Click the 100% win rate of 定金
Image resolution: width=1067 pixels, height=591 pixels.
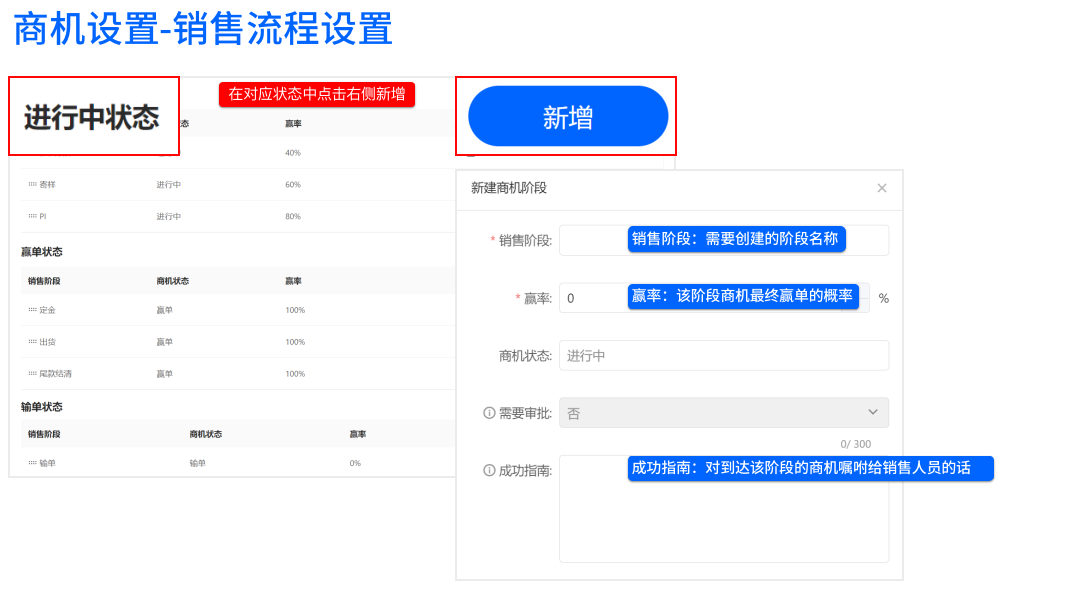click(295, 310)
